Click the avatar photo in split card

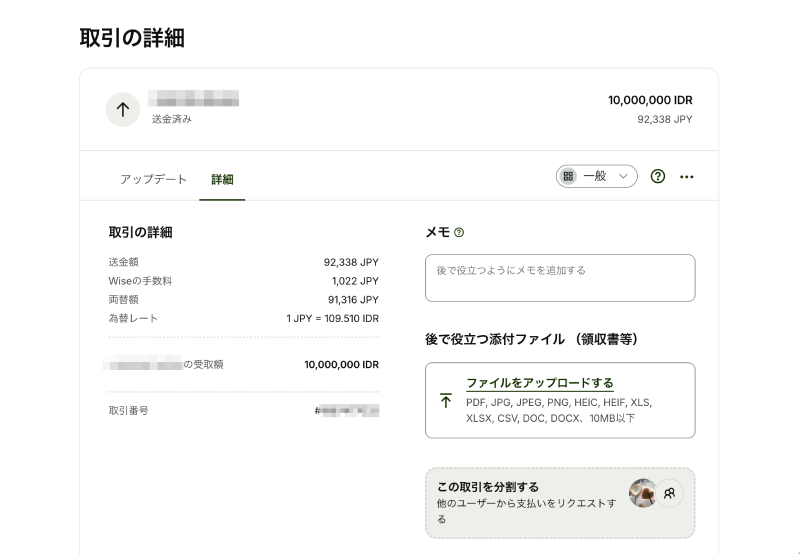pyautogui.click(x=642, y=493)
